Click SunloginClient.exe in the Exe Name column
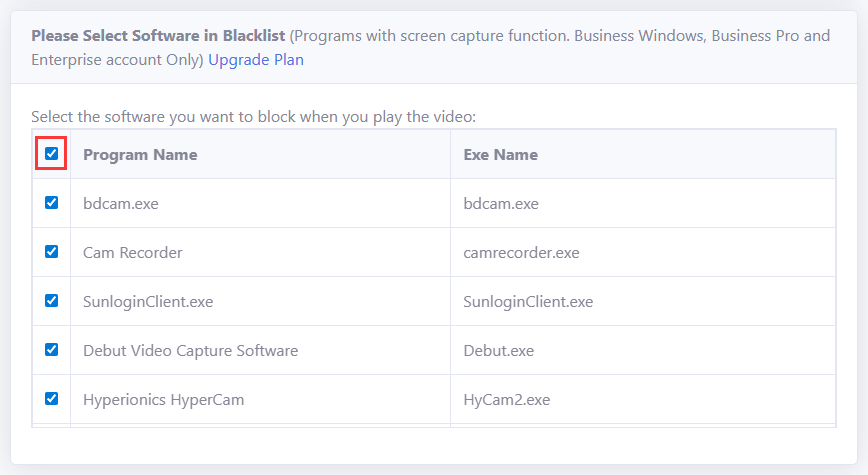868x475 pixels. [x=528, y=302]
